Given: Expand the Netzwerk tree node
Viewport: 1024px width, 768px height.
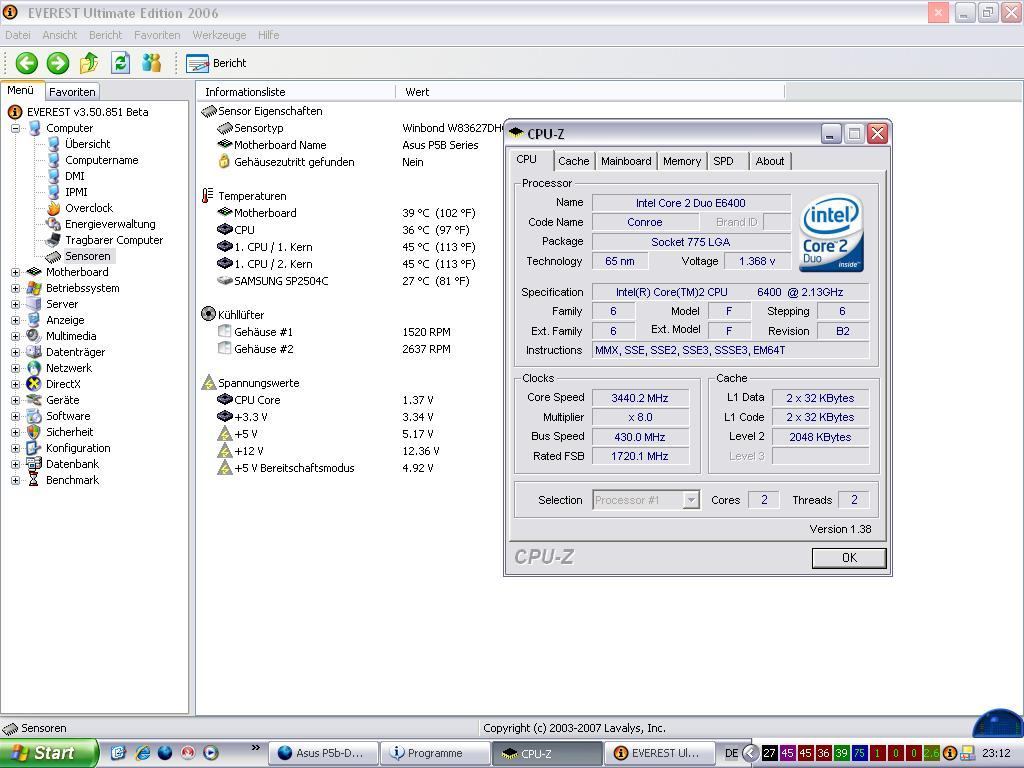Looking at the screenshot, I should tap(15, 368).
